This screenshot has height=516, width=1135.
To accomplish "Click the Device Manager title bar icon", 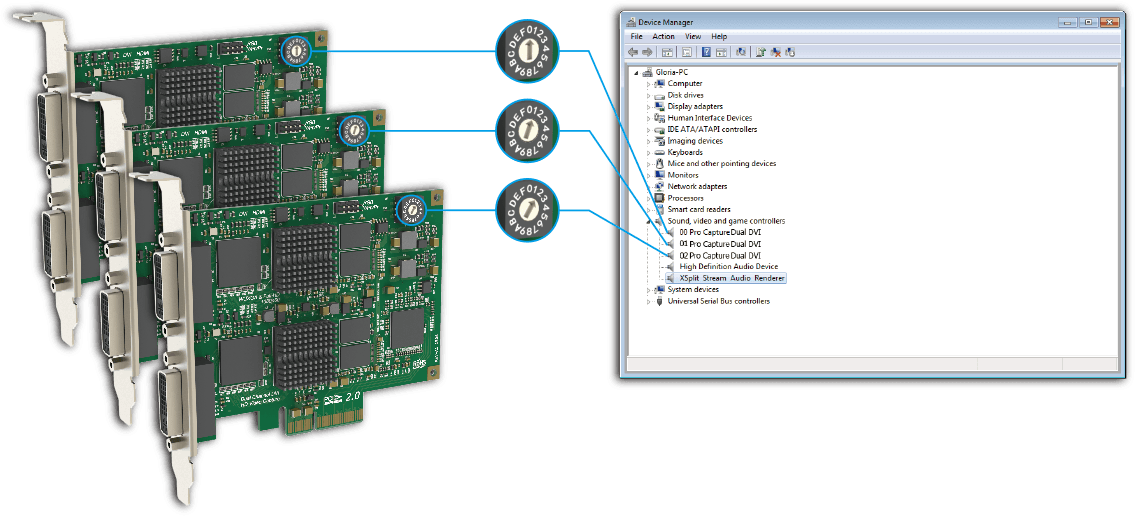I will click(630, 22).
